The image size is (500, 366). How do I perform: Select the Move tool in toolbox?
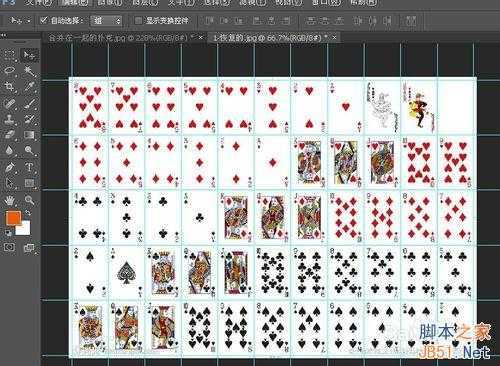(x=29, y=54)
